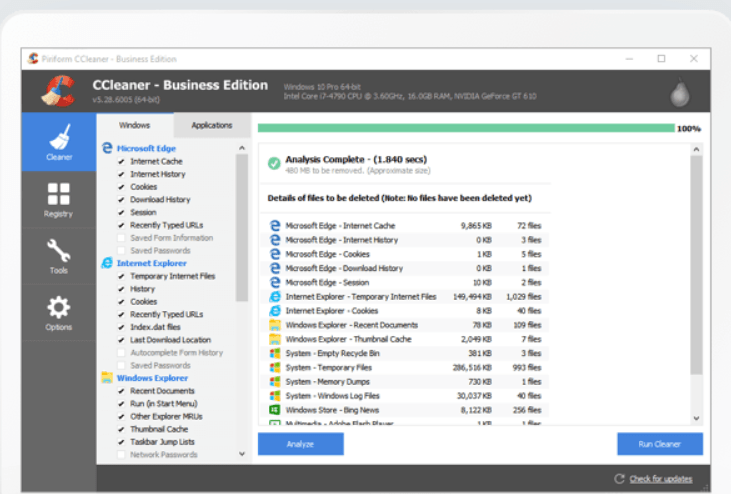Uncheck Temporary Internet Files checkbox
The image size is (731, 494).
coord(121,276)
